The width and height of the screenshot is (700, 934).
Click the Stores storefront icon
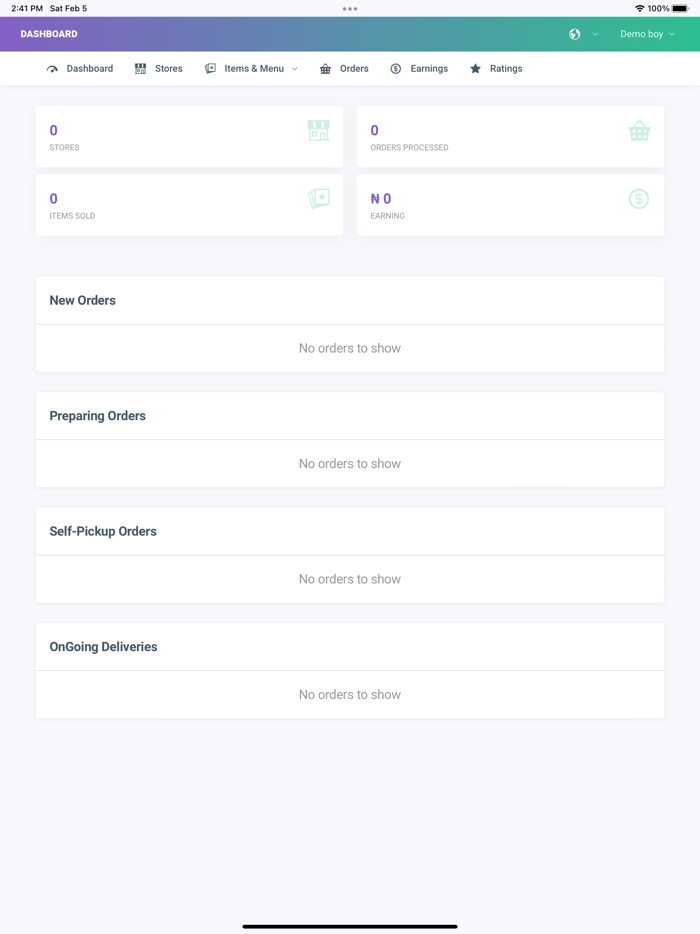pyautogui.click(x=139, y=68)
